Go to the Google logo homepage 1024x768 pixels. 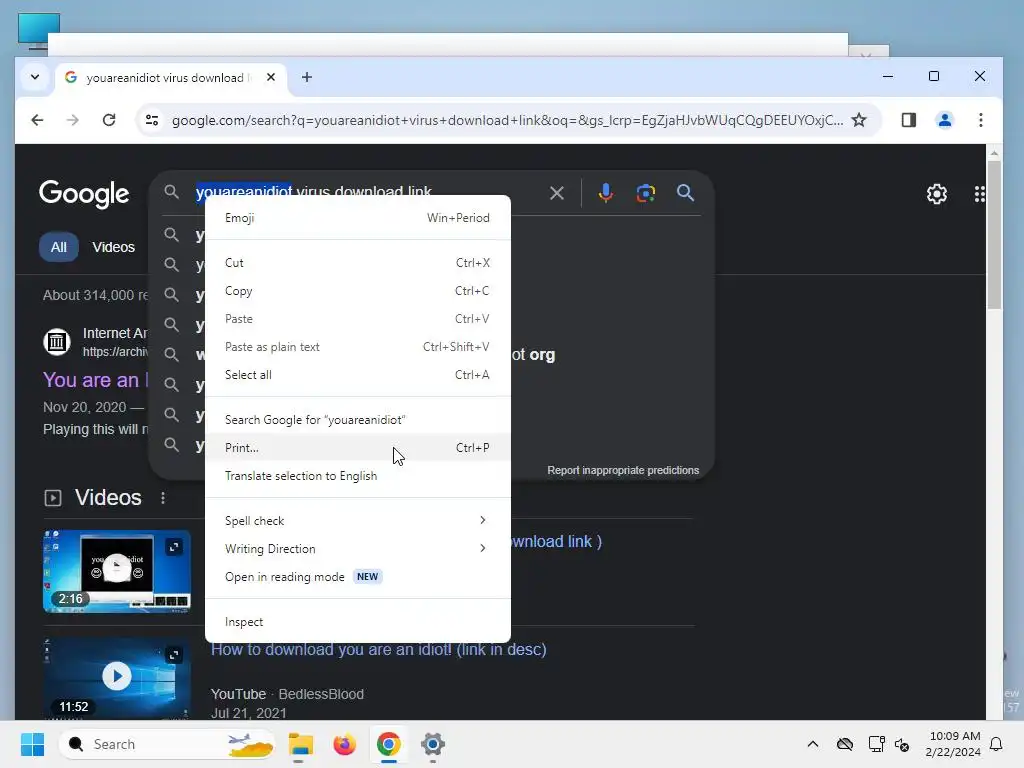click(84, 194)
